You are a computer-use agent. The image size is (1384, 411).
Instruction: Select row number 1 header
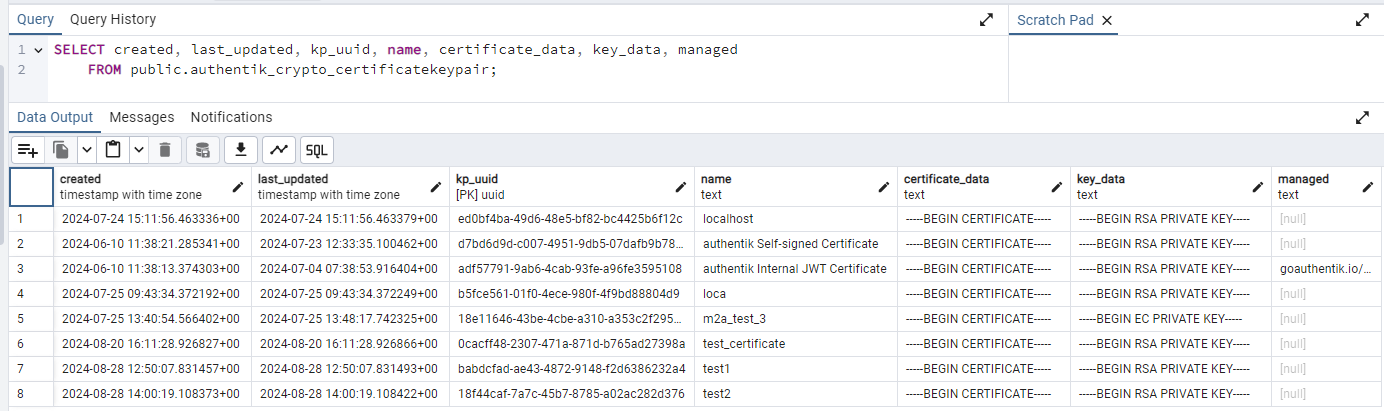pos(32,218)
